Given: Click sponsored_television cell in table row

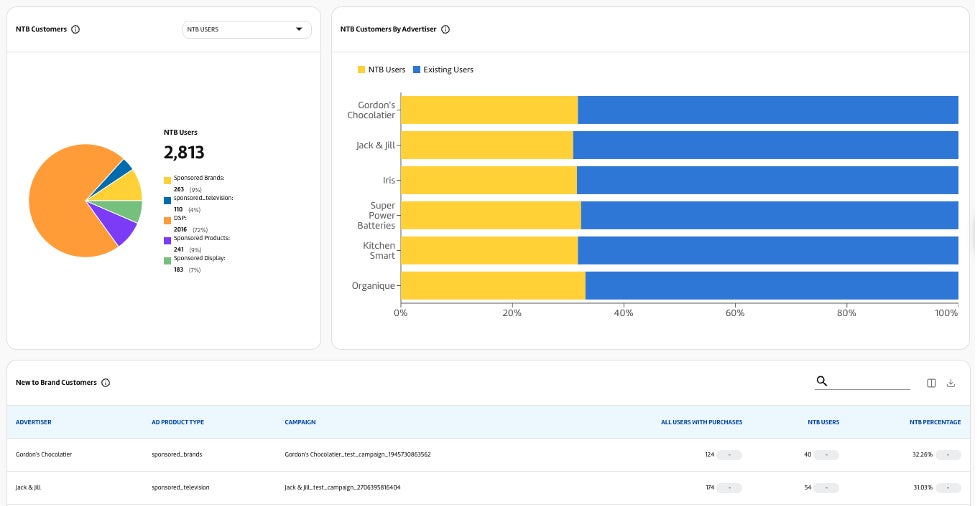Looking at the screenshot, I should click(x=181, y=487).
